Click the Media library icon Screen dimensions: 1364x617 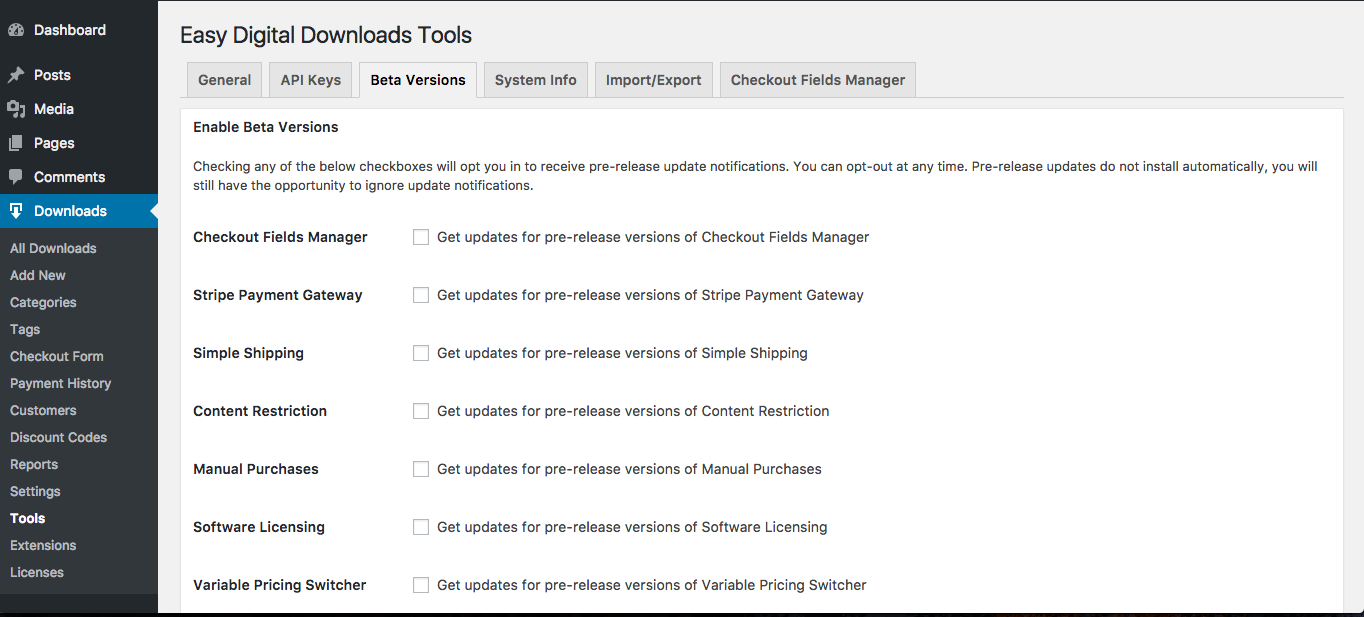pyautogui.click(x=16, y=109)
